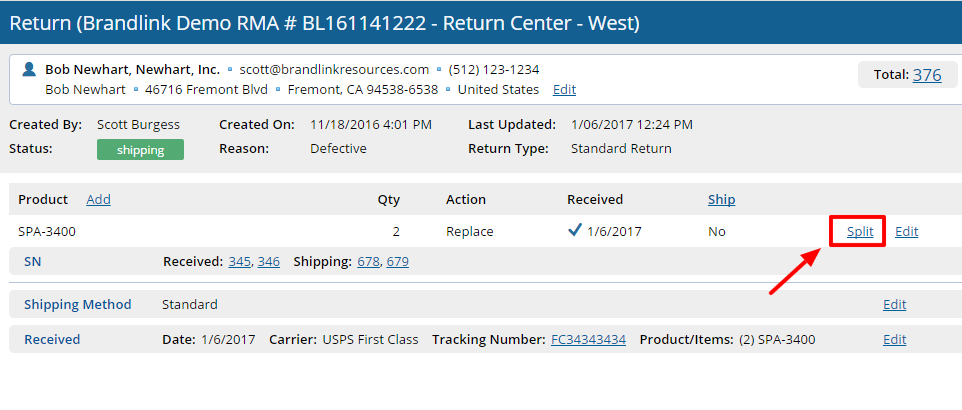Open shipping serial number 679
This screenshot has width=962, height=410.
point(398,262)
